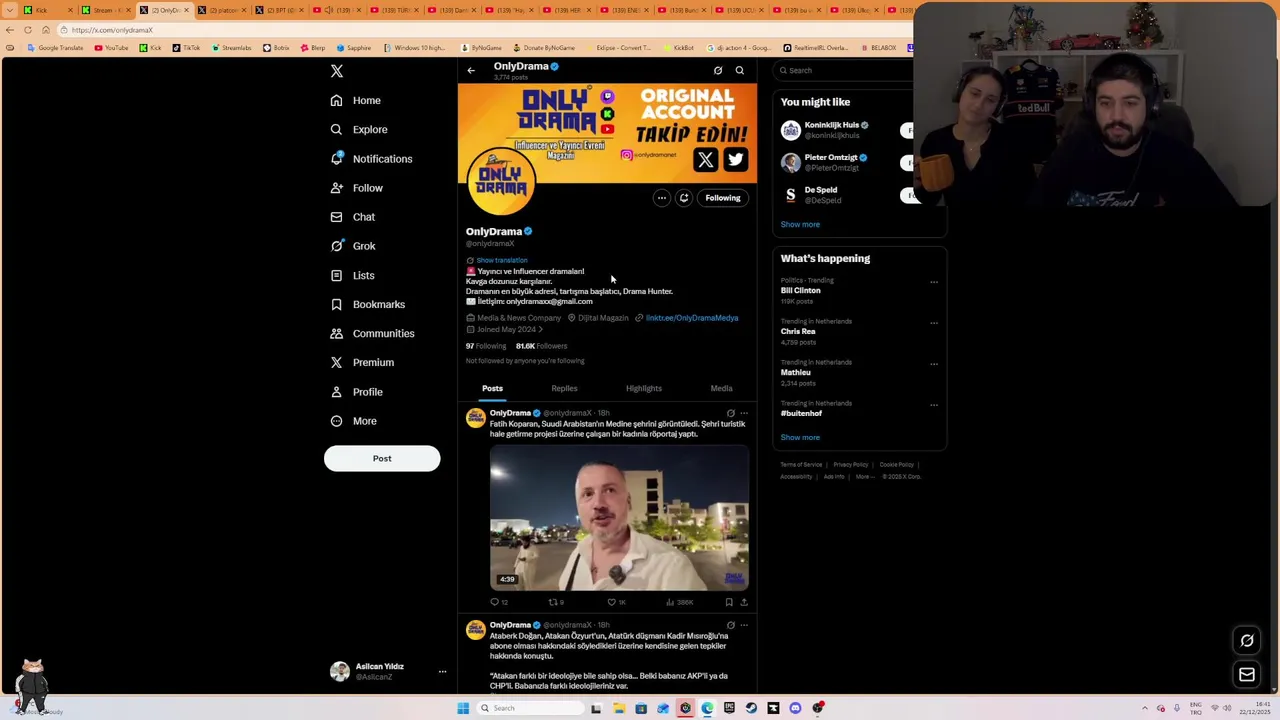Open the Grok floating button
1280x720 pixels.
click(1247, 641)
